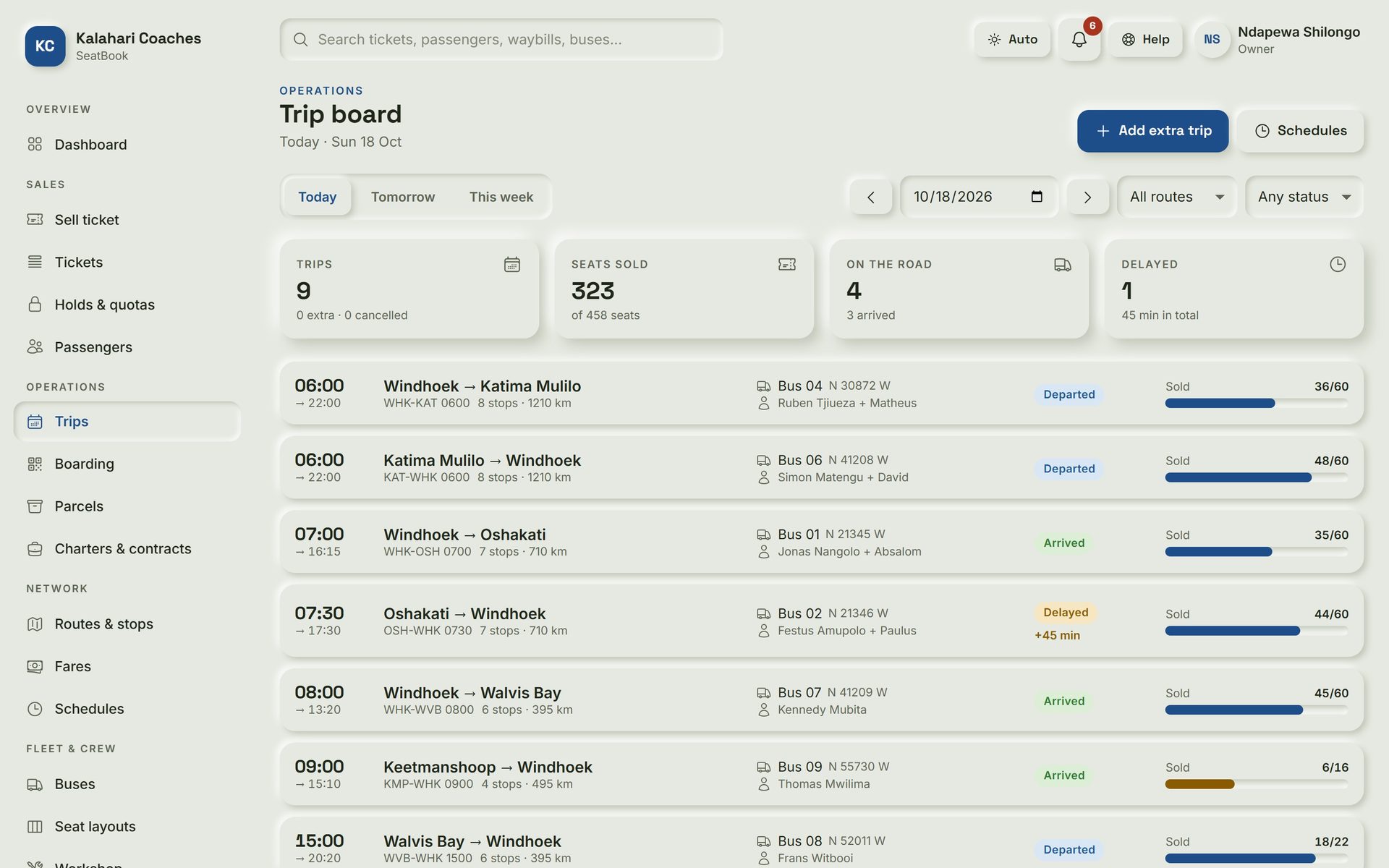Click the Bus 09 sold progress bar
The image size is (1389, 868).
[1257, 784]
